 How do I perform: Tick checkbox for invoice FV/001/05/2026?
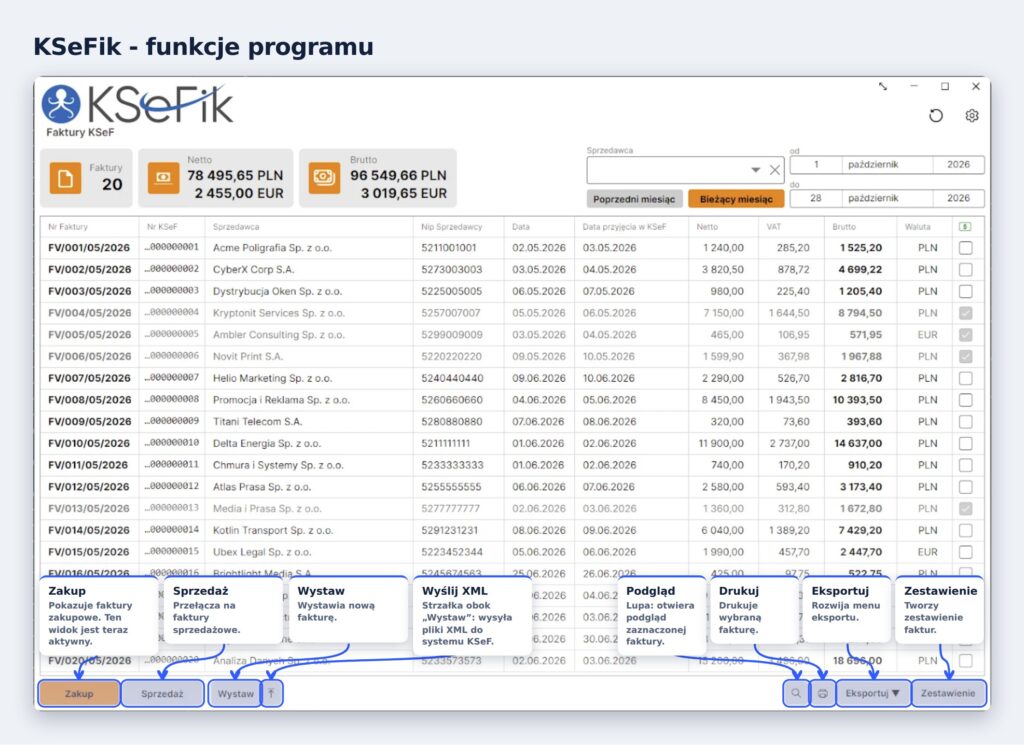click(965, 248)
